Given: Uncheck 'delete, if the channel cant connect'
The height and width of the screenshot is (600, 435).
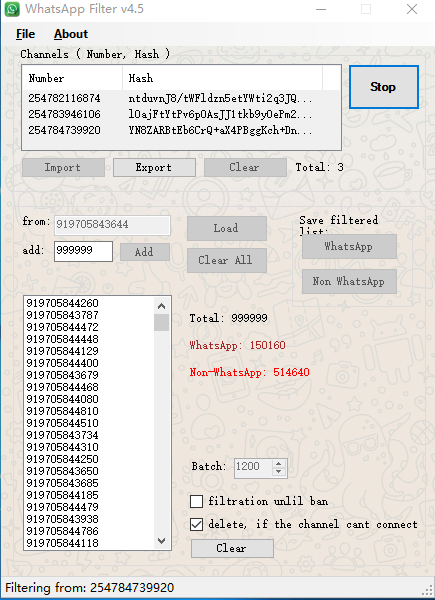Looking at the screenshot, I should [x=196, y=525].
